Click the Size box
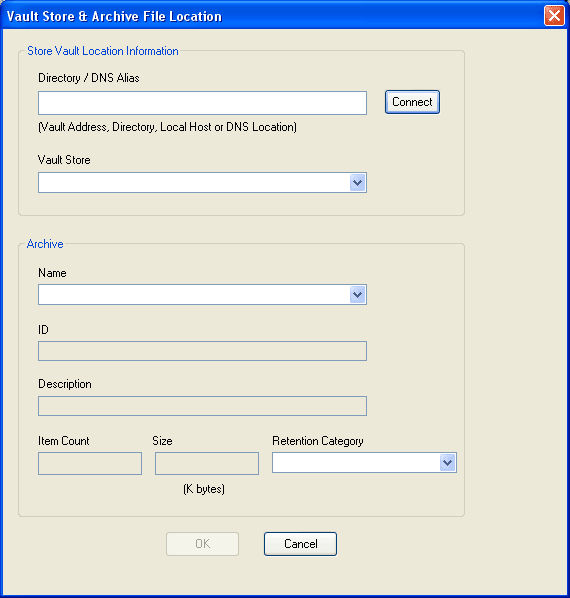 (x=207, y=463)
